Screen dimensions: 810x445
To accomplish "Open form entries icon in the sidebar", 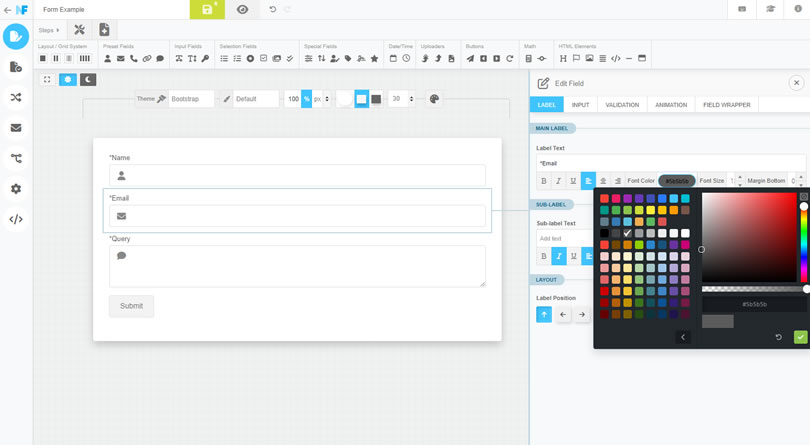I will (x=16, y=67).
